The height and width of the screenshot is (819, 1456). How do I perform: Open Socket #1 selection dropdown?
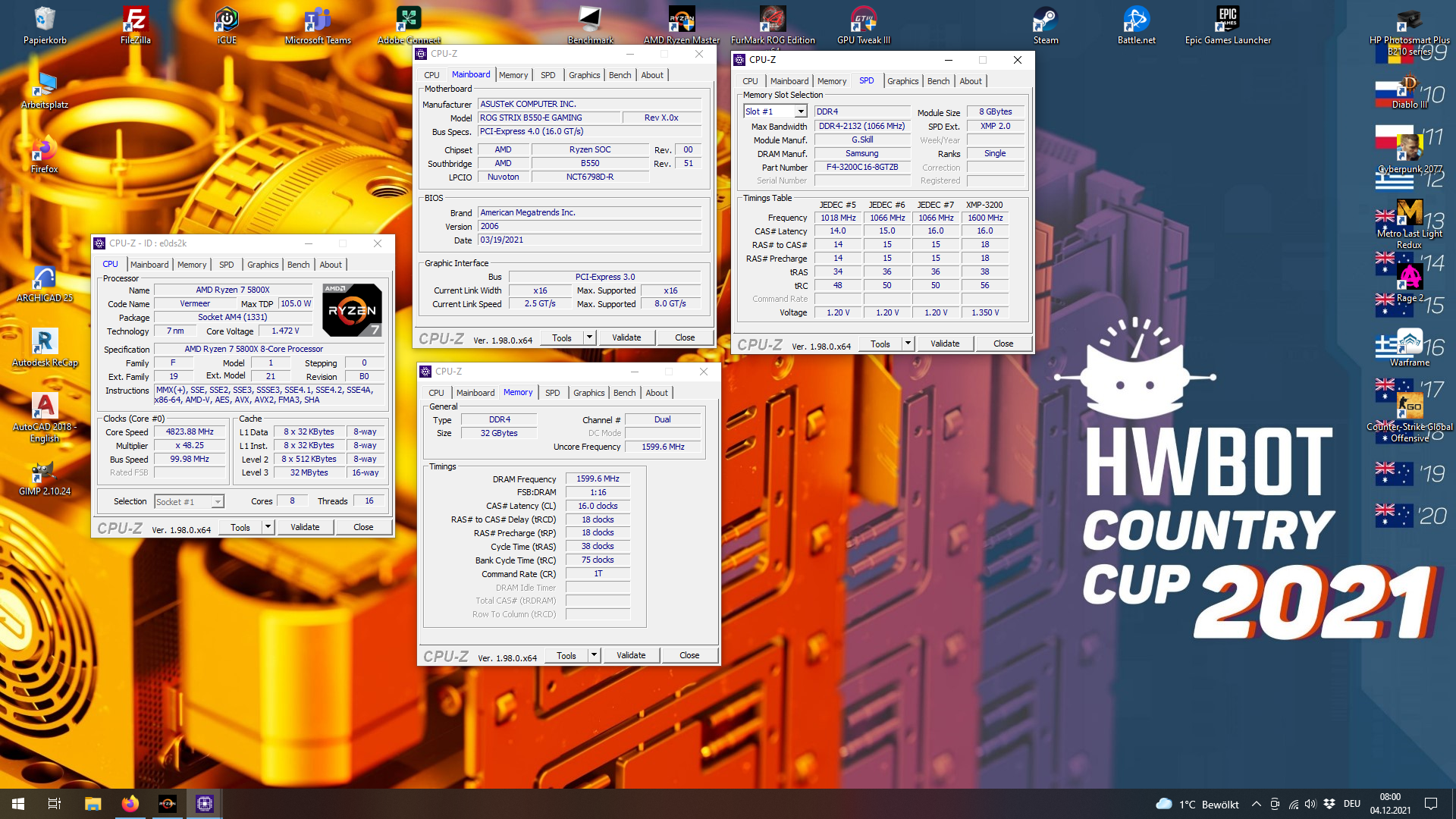[x=218, y=501]
